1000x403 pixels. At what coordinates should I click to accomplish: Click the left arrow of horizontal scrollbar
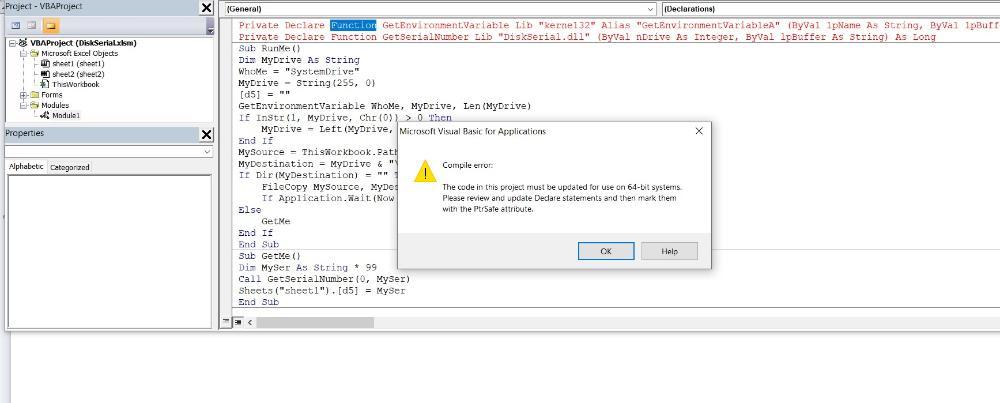pos(250,323)
